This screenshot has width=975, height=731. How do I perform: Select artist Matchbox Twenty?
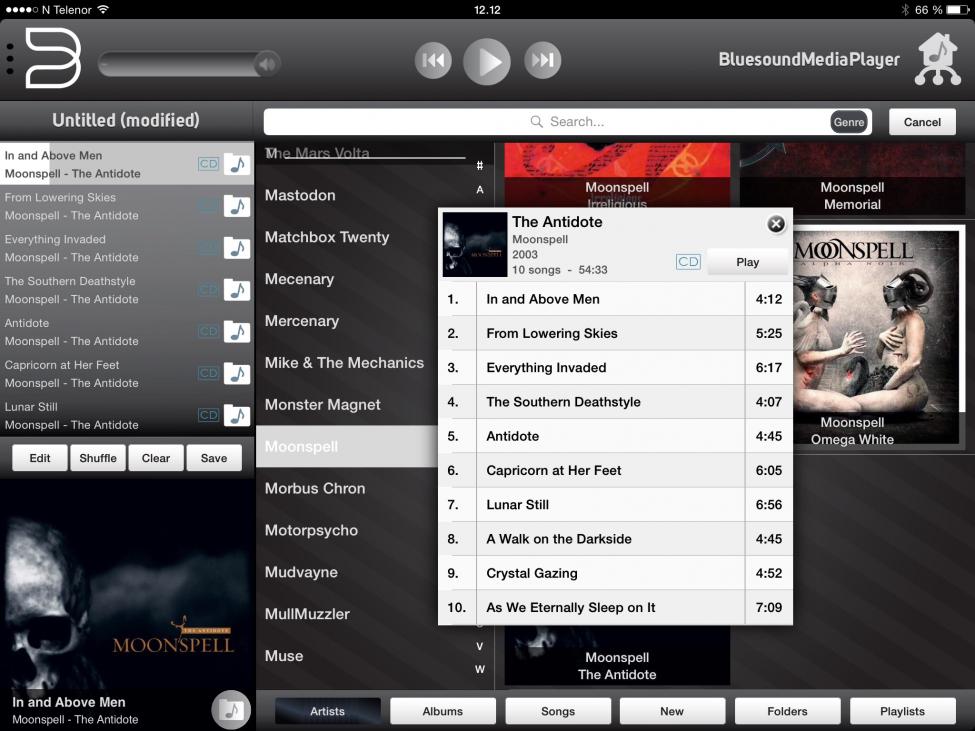pyautogui.click(x=327, y=237)
